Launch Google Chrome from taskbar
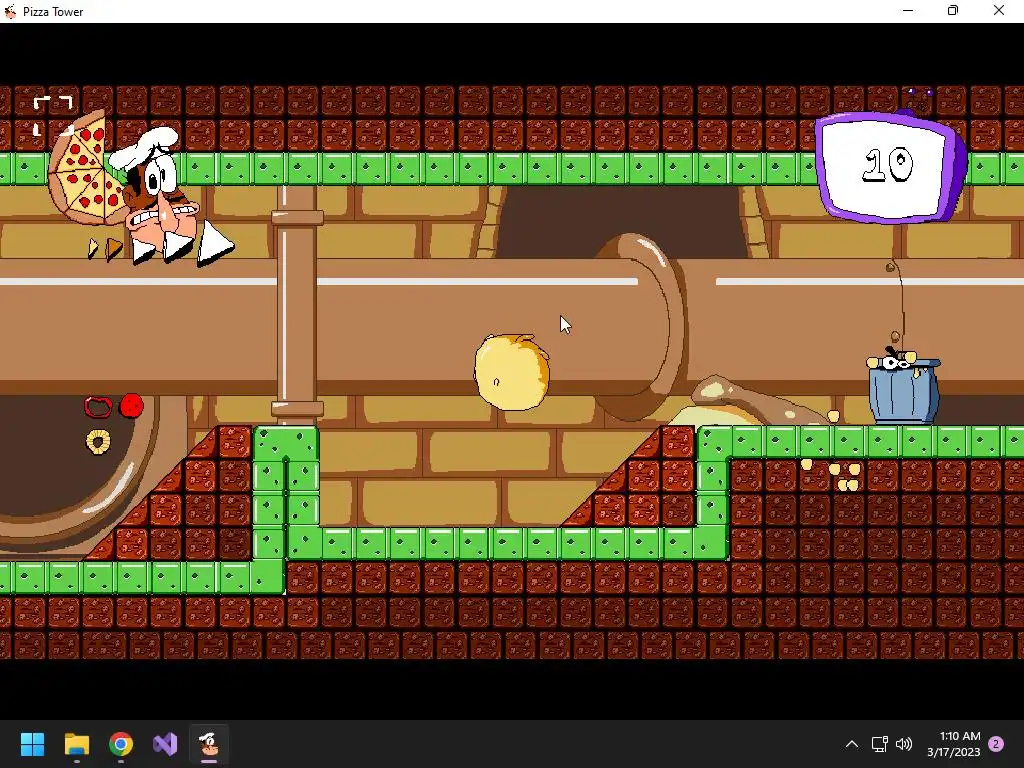1024x768 pixels. click(121, 744)
